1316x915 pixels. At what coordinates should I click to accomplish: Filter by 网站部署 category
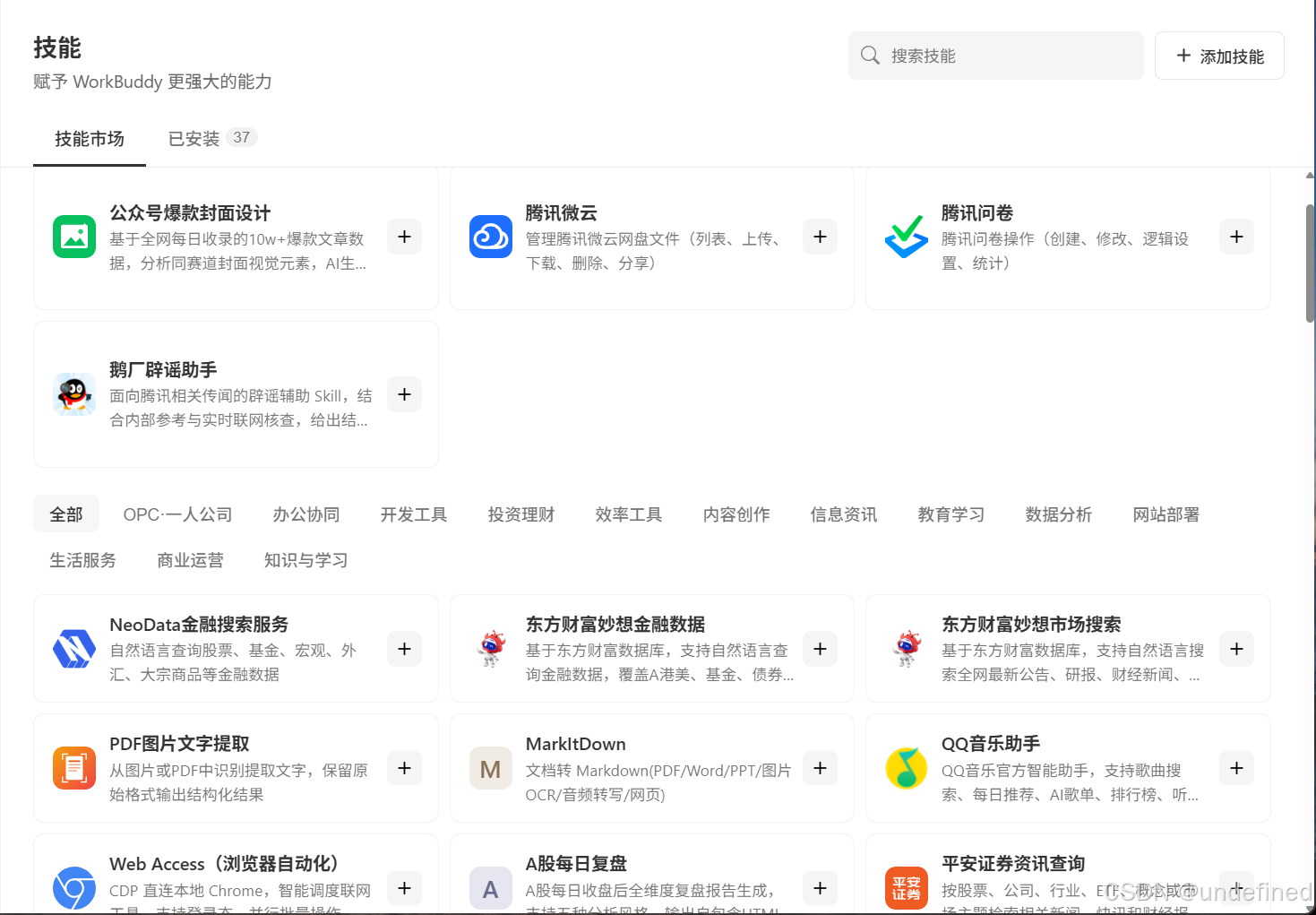(1166, 514)
